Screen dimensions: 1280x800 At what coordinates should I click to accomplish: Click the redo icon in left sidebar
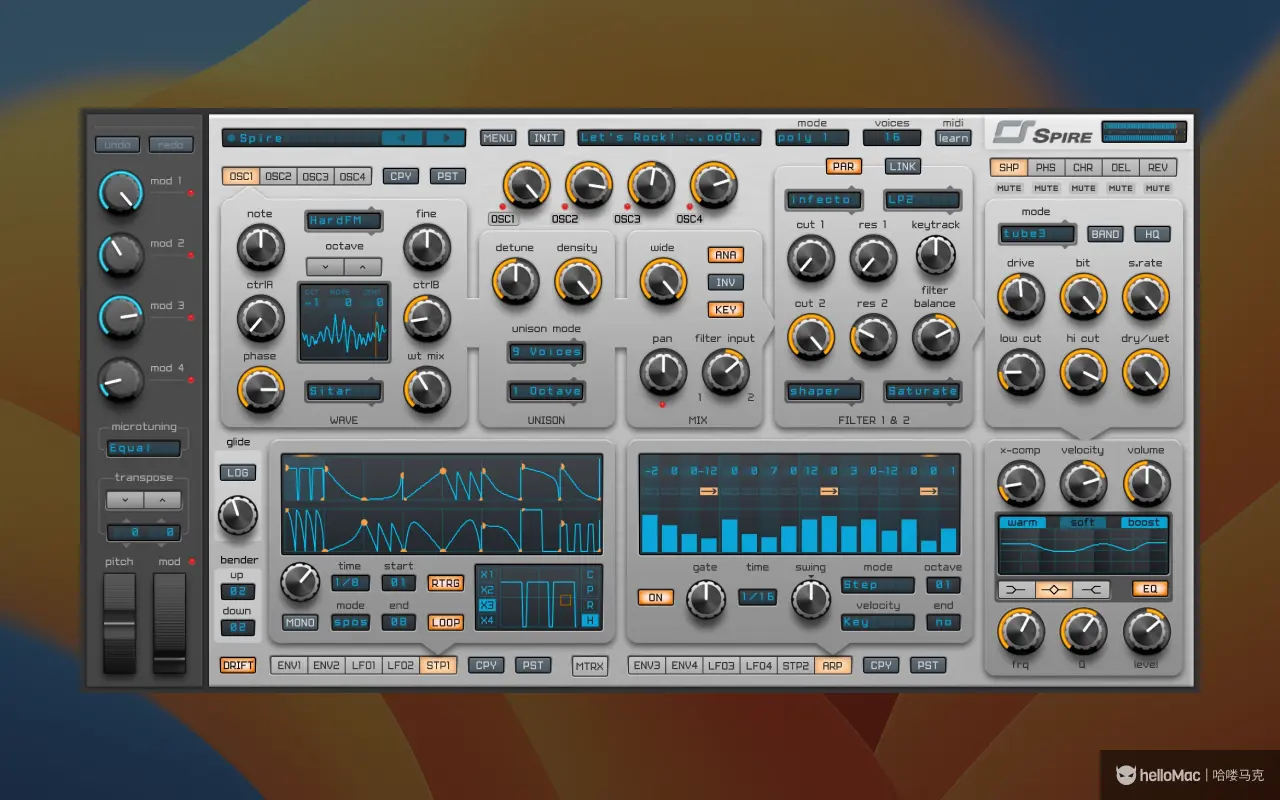pos(170,143)
